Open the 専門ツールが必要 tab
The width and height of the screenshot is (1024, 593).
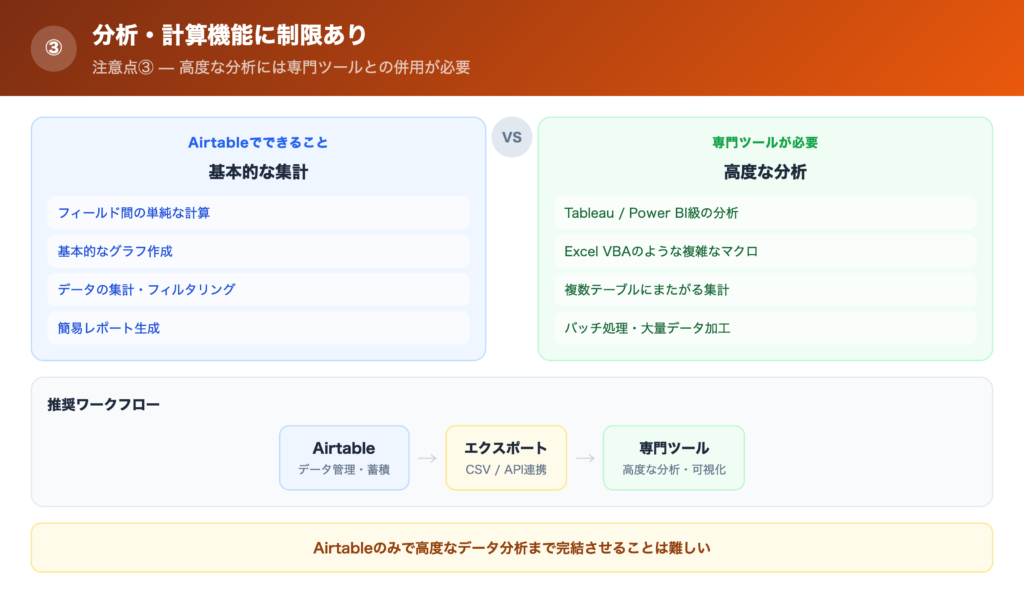point(765,141)
